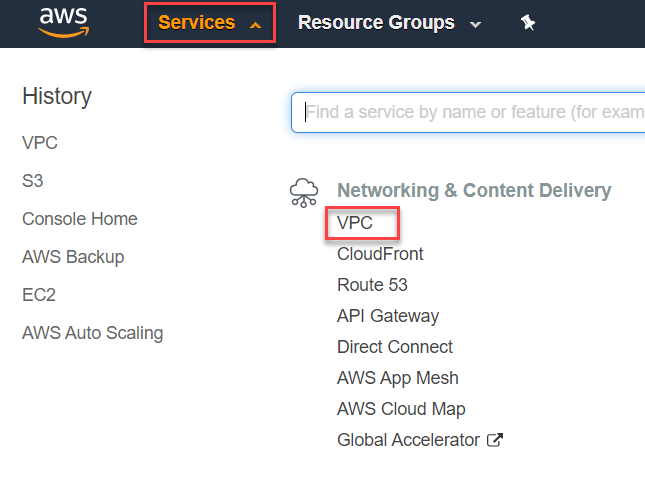Open AWS Cloud Map

[401, 409]
